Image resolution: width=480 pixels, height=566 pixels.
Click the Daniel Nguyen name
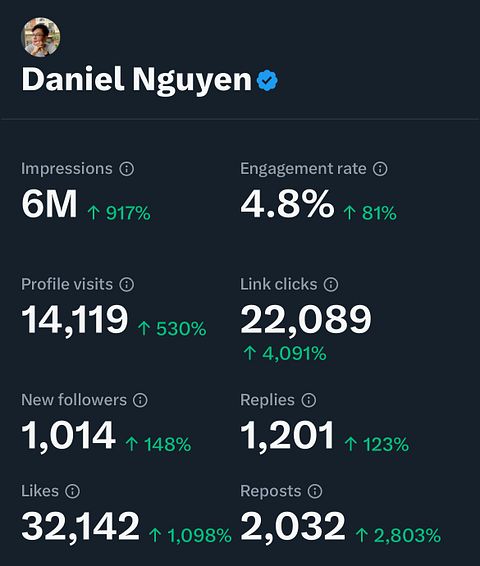(136, 81)
